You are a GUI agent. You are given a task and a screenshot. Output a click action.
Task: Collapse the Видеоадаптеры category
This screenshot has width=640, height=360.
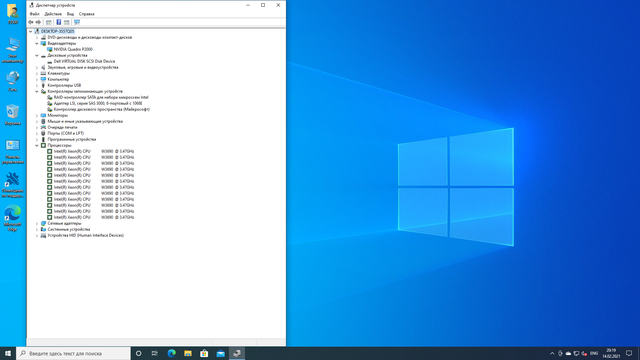[x=37, y=43]
